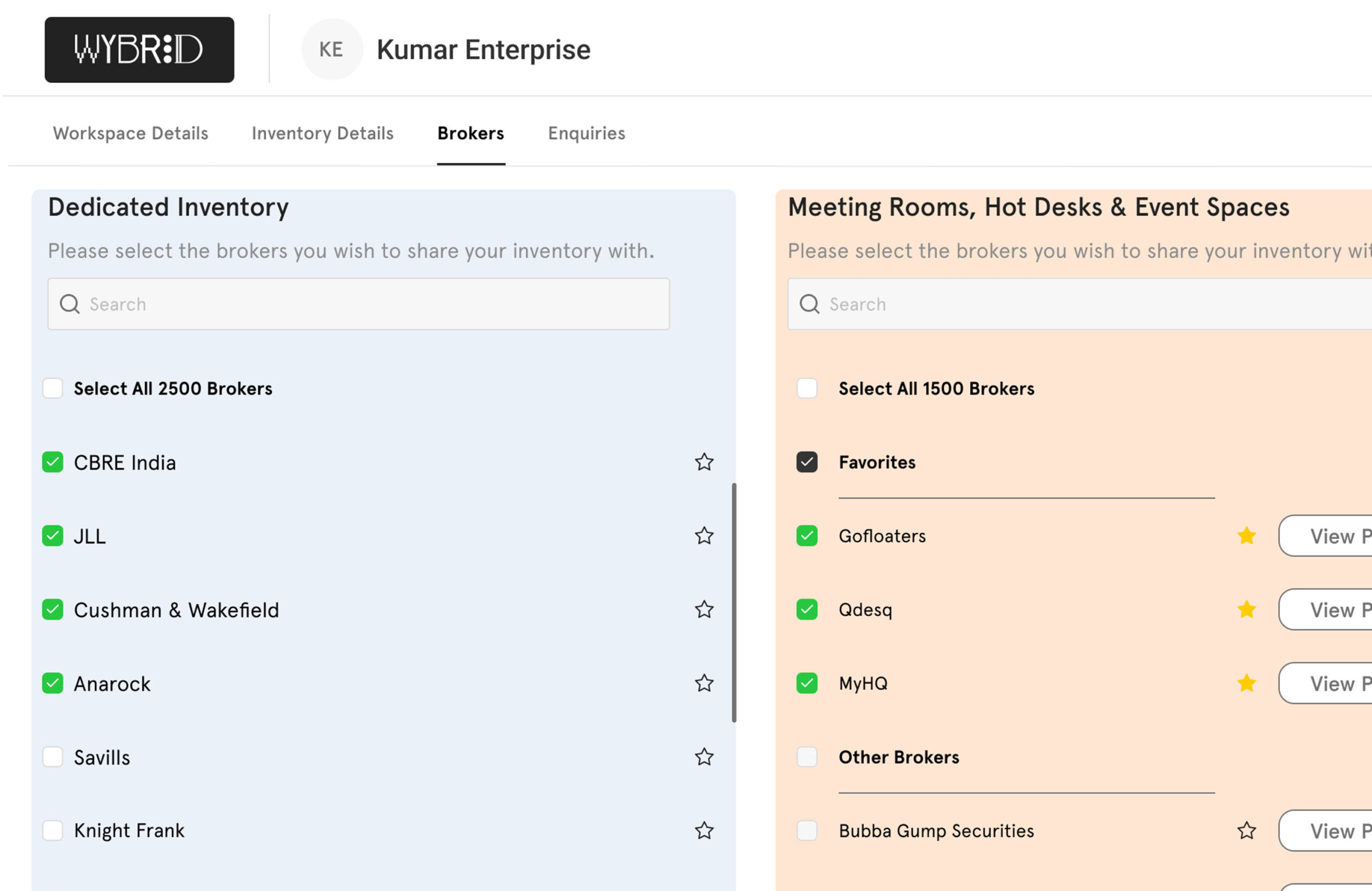Star CBRE India as favorite
Viewport: 1372px width, 891px height.
point(704,462)
